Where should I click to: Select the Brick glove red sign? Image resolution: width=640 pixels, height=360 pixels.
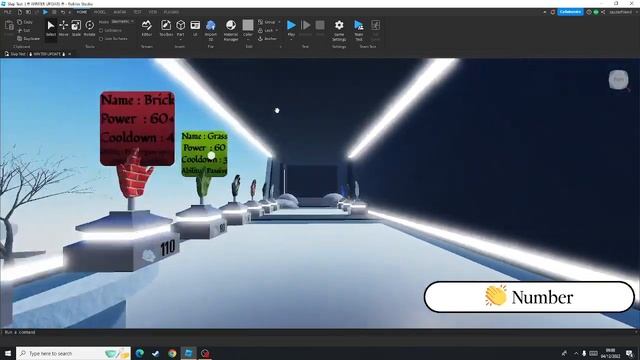tap(138, 128)
